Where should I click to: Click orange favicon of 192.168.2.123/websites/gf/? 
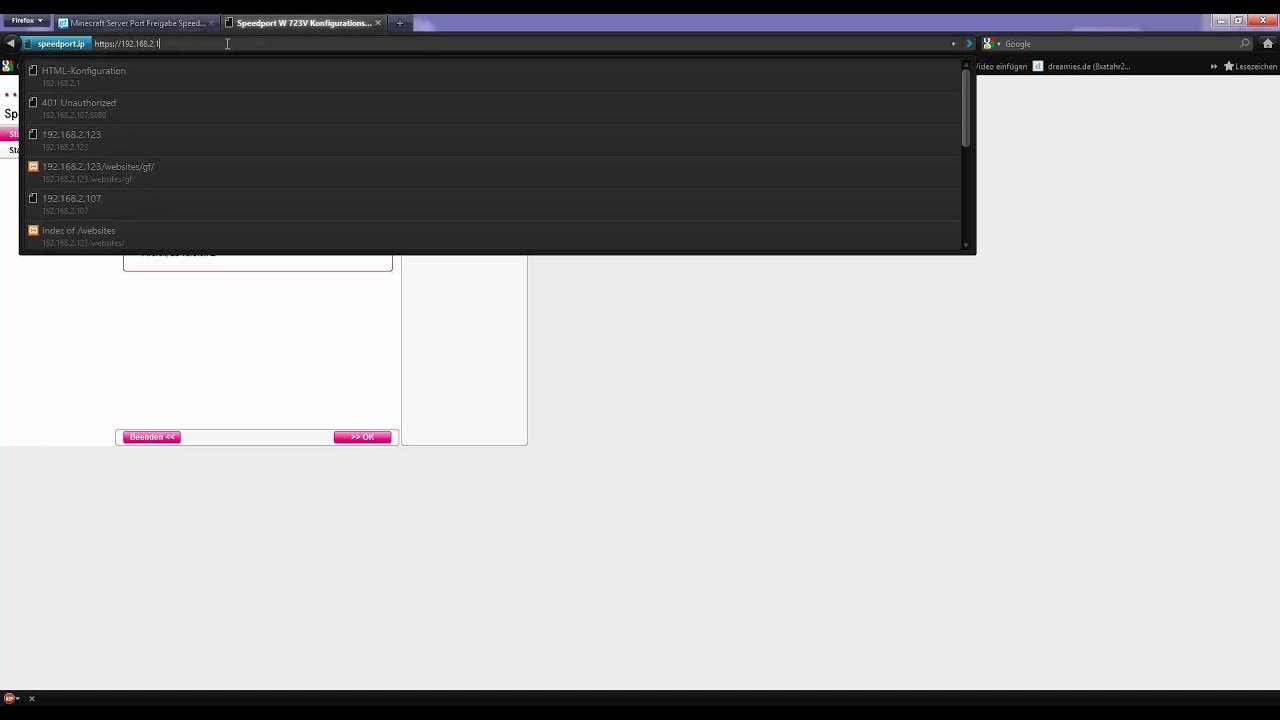coord(33,166)
